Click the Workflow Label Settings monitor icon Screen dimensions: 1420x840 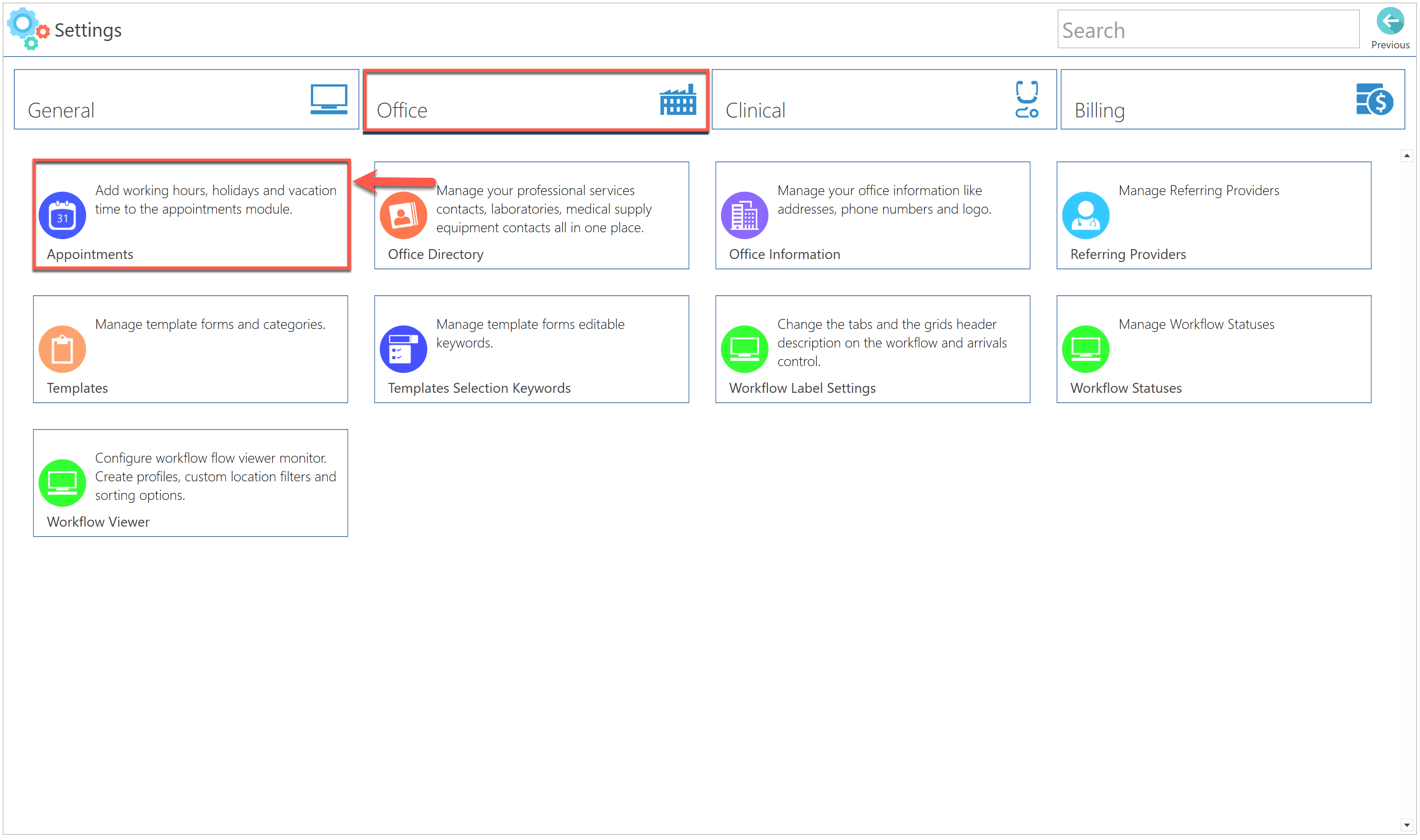coord(745,349)
